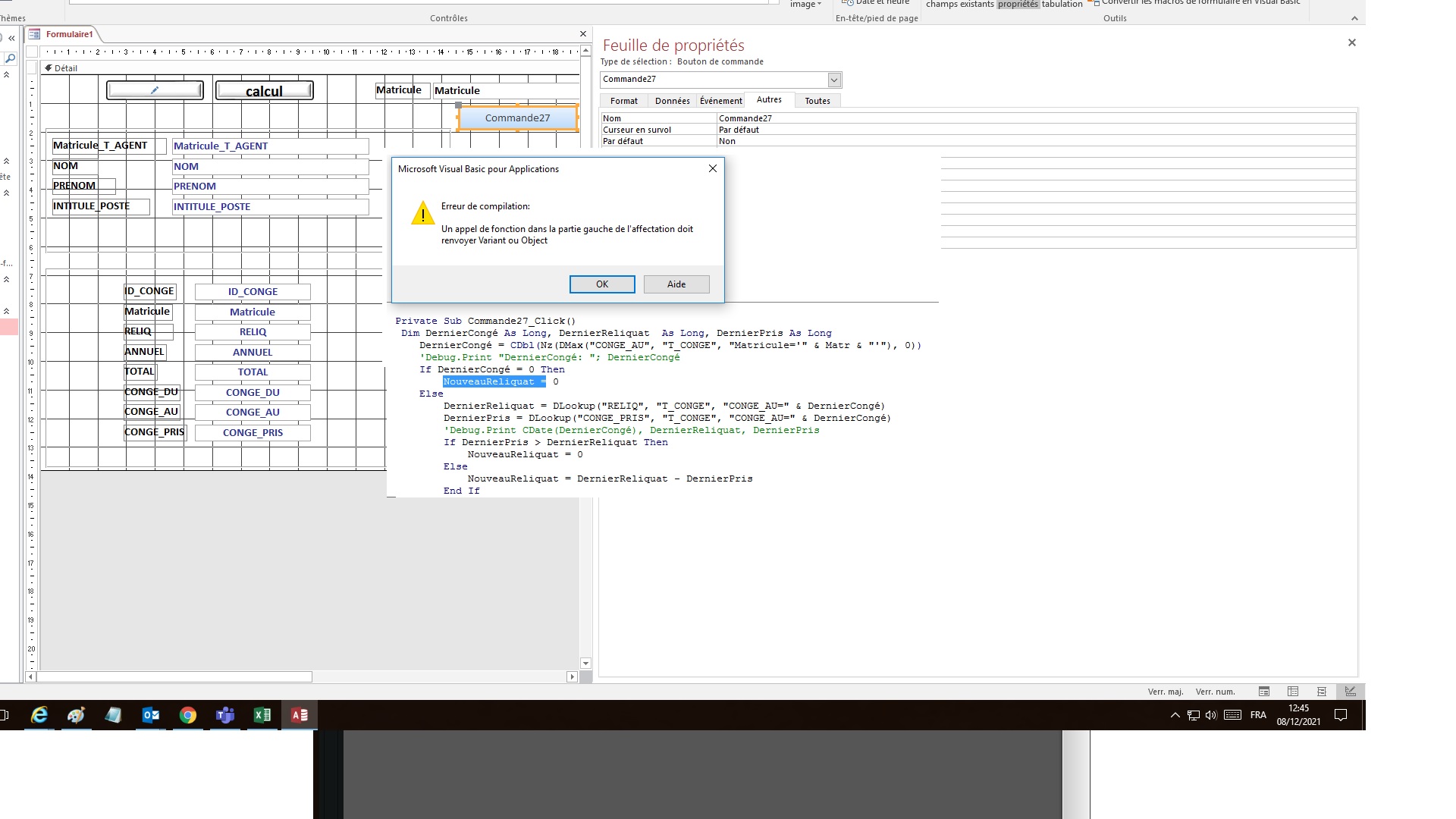Select the TOTAL text box control
This screenshot has width=1456, height=819.
click(253, 372)
